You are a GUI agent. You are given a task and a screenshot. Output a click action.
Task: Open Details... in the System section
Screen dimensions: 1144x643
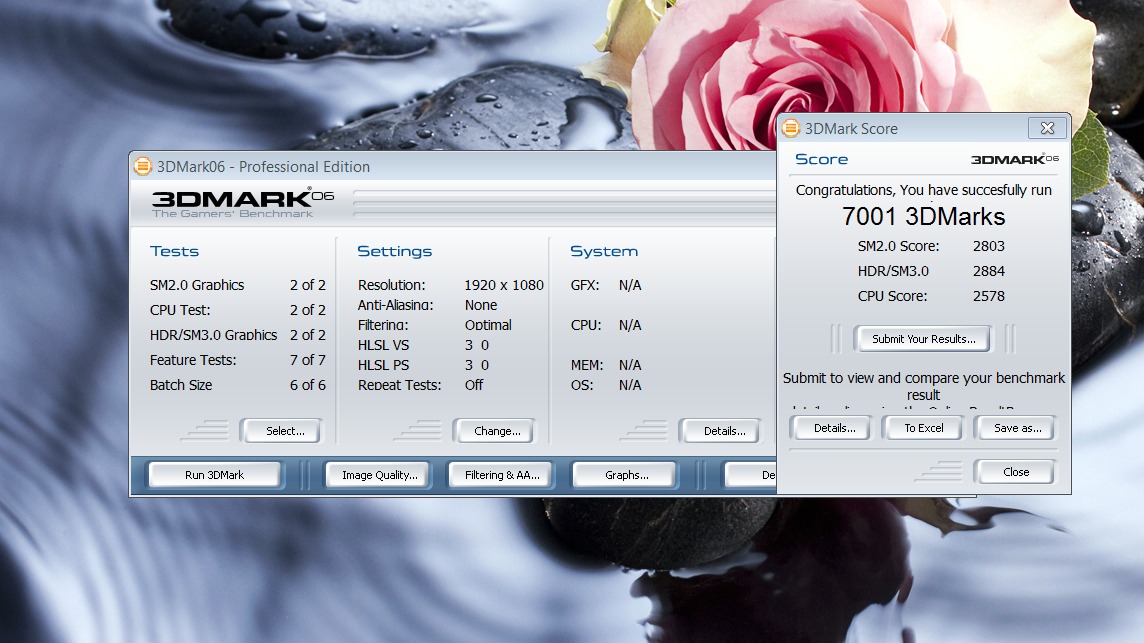(724, 431)
